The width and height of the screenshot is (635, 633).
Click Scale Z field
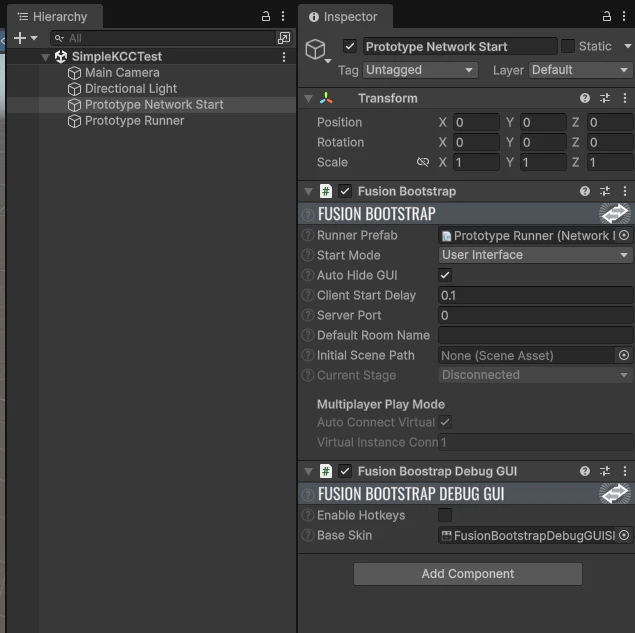pos(610,162)
